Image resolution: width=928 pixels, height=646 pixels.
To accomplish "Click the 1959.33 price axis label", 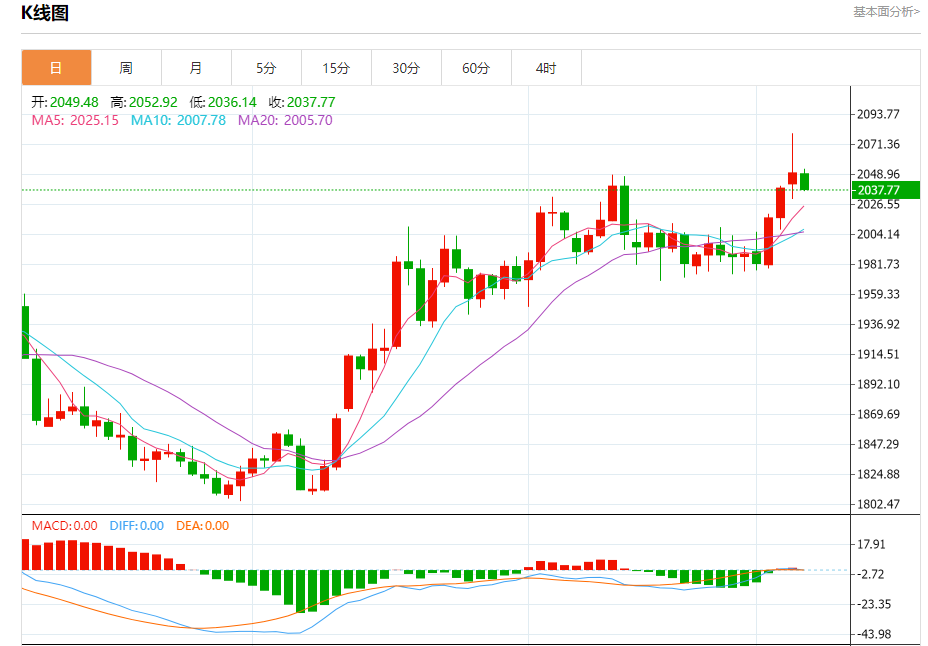I will [x=878, y=295].
